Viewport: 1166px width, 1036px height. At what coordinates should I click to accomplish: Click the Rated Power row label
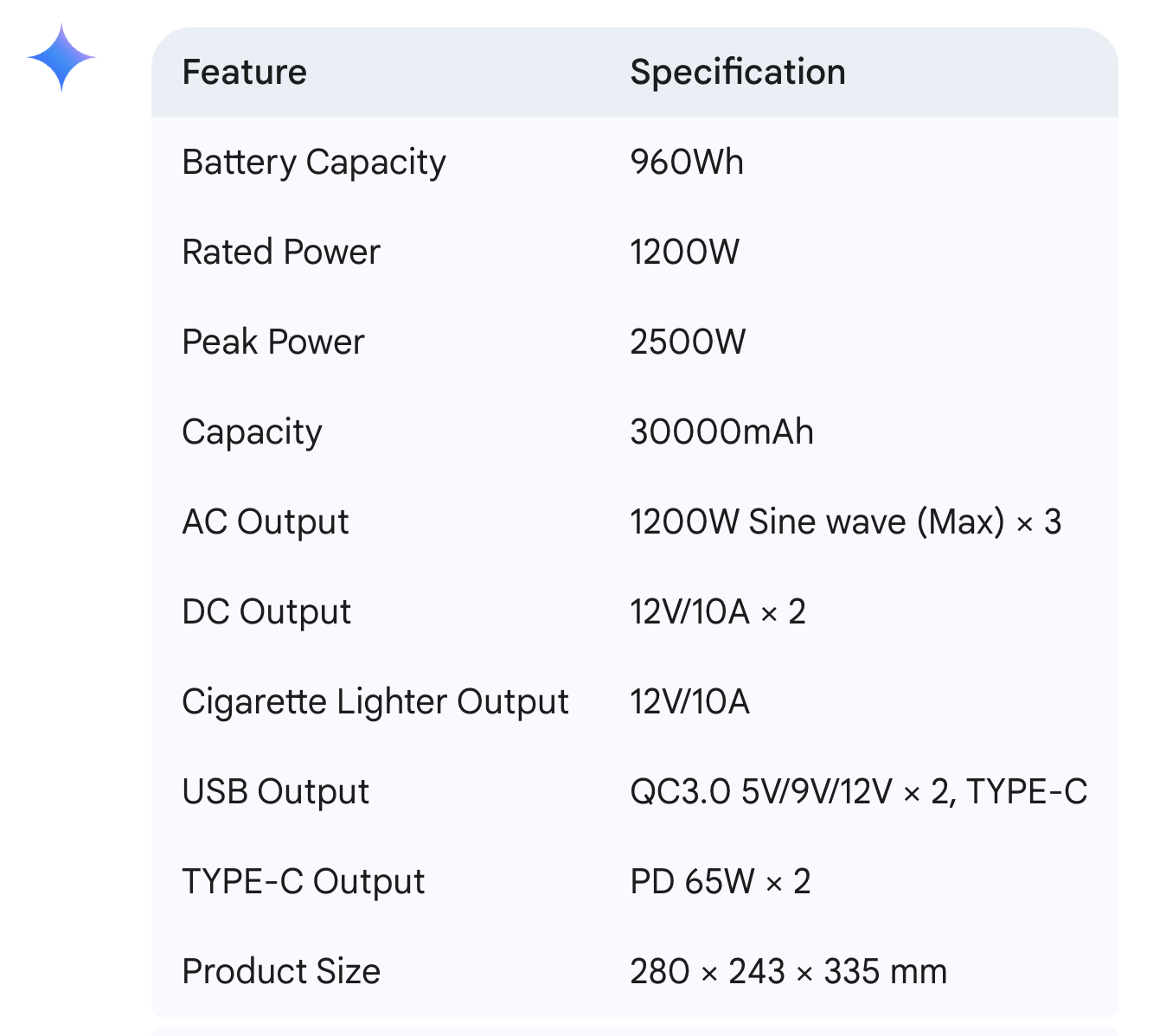click(x=281, y=252)
